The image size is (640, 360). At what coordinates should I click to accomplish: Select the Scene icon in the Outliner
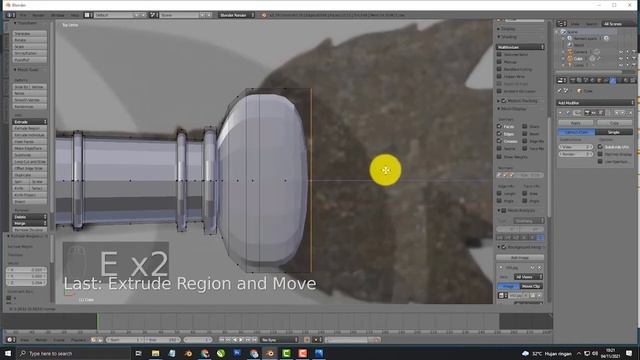pyautogui.click(x=563, y=32)
